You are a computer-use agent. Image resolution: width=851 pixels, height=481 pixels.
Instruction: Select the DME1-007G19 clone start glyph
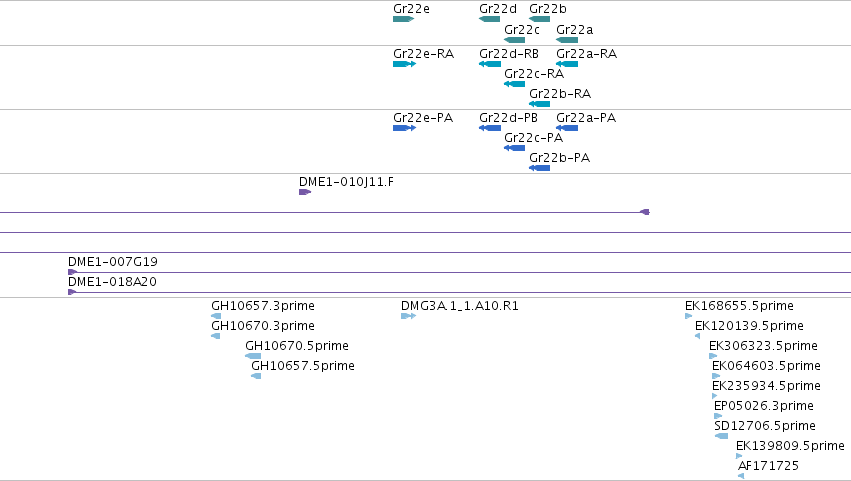coord(72,272)
